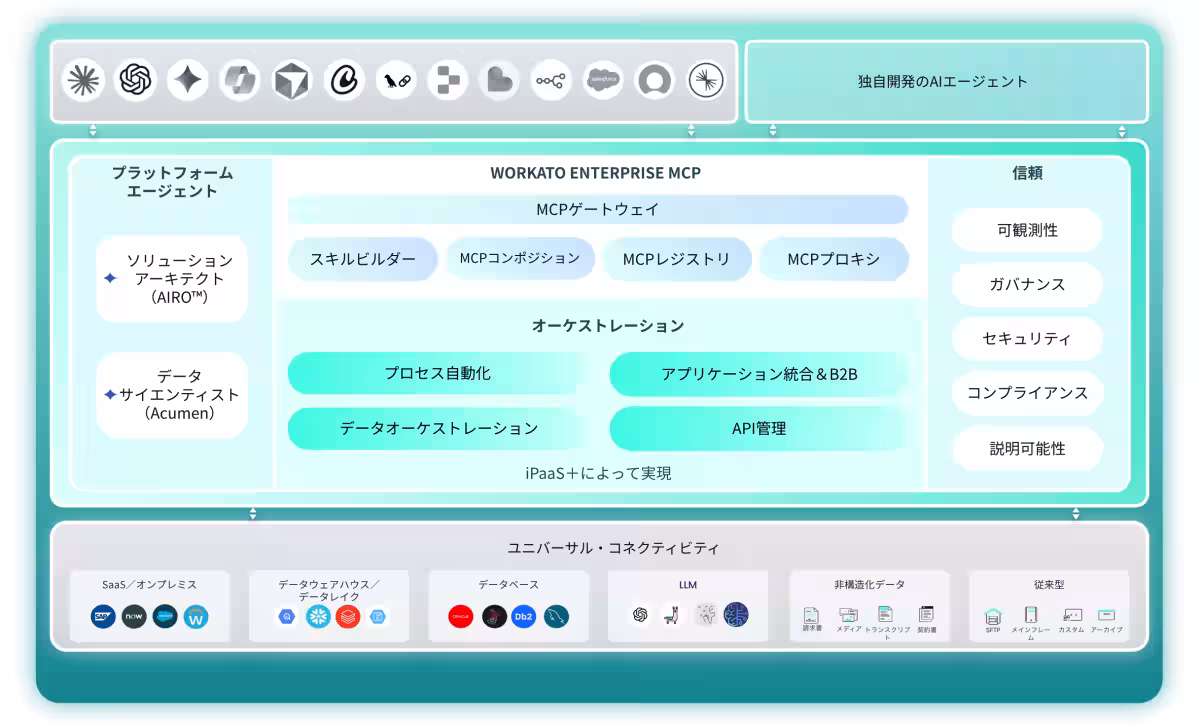Image resolution: width=1200 pixels, height=724 pixels.
Task: Click the WORKATO ENTERPRISE MCP heading
Action: tap(596, 172)
